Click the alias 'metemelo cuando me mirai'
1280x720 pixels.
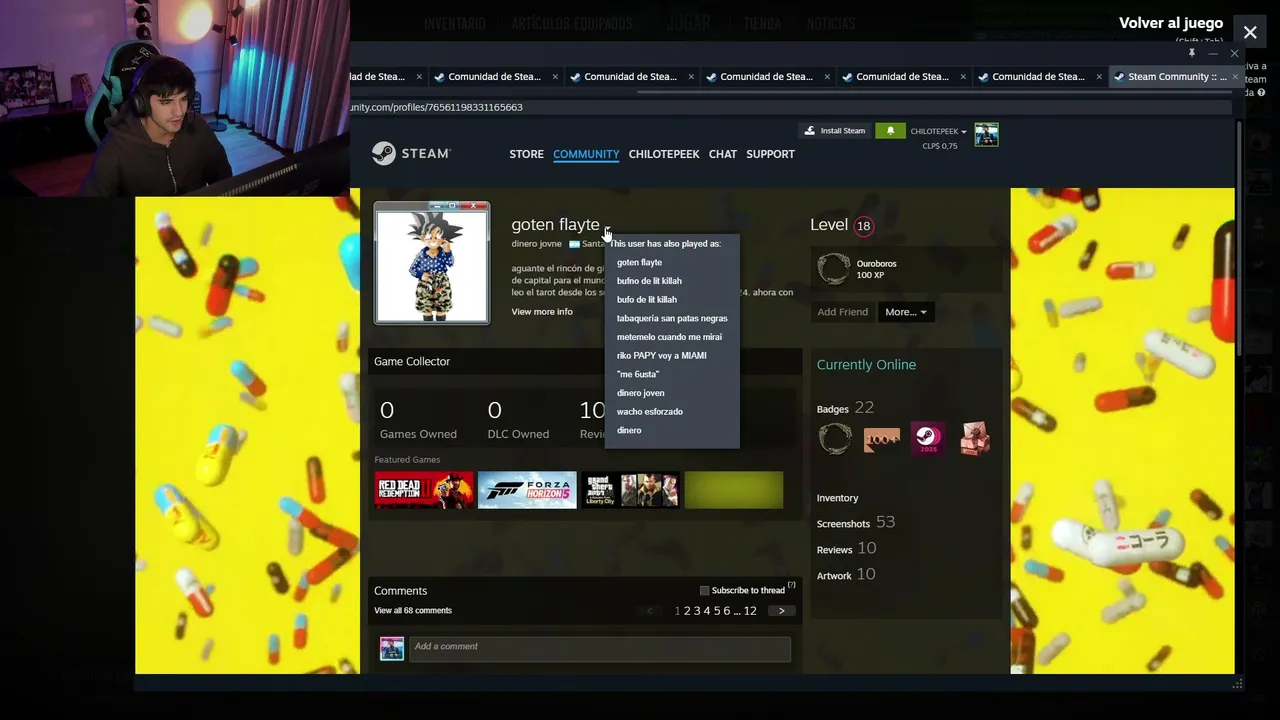click(x=669, y=337)
